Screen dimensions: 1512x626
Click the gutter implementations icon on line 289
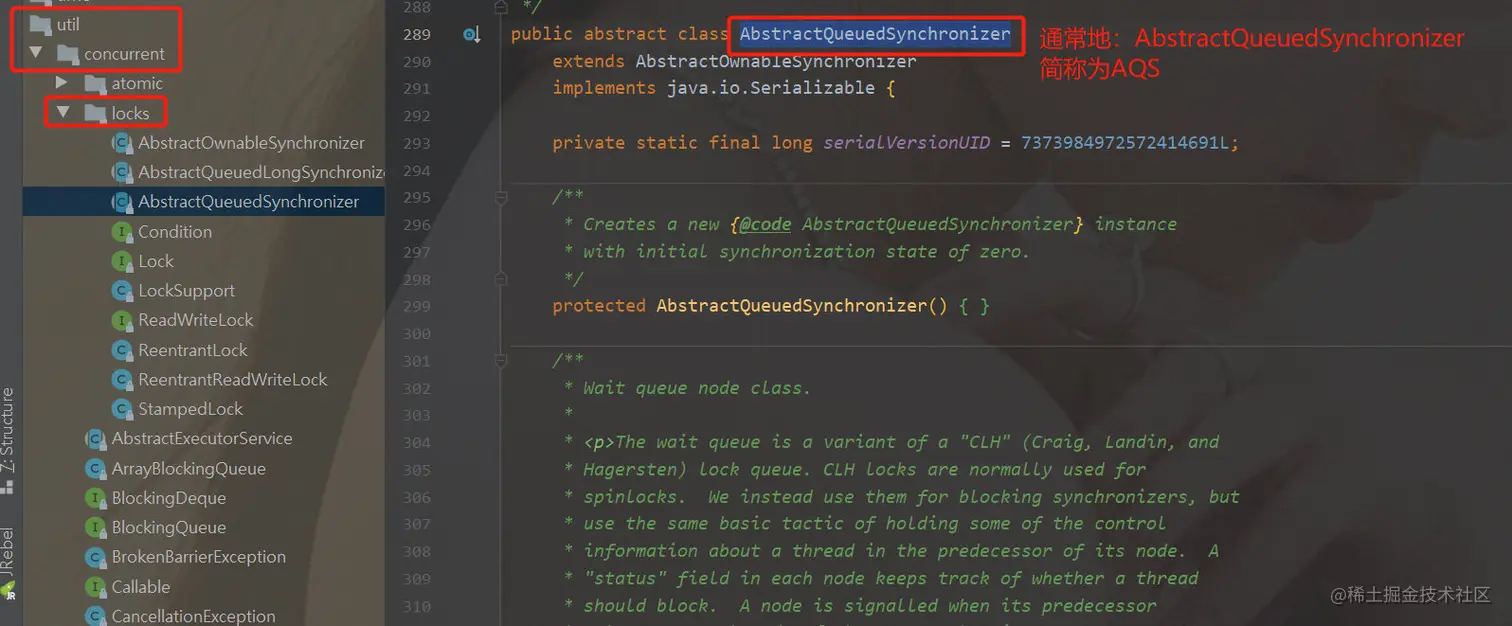471,35
